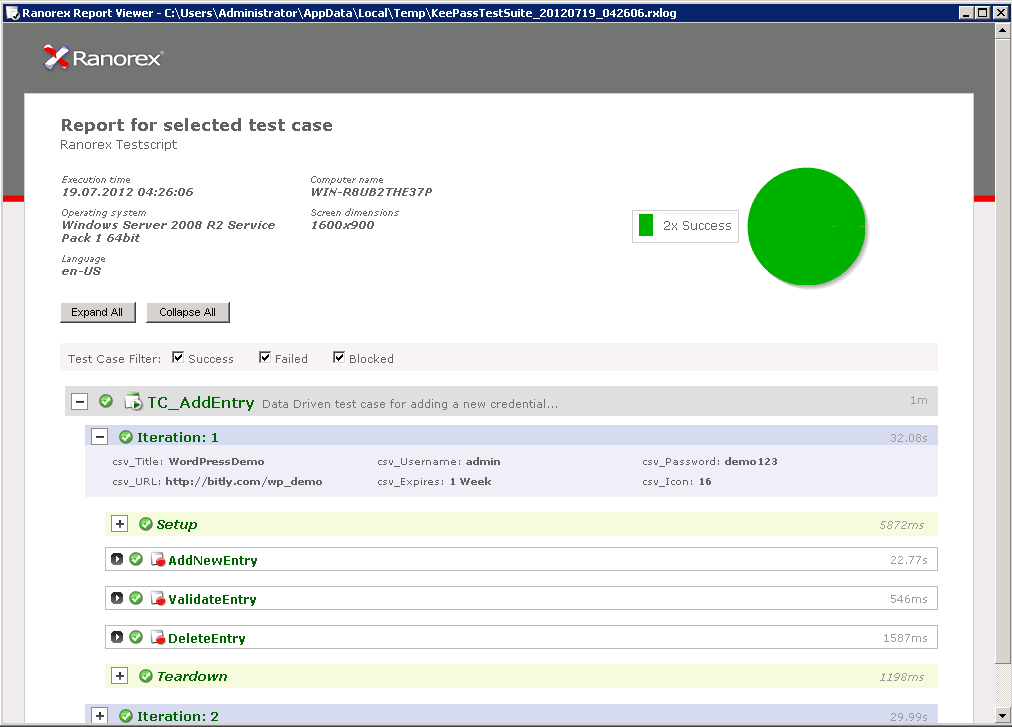Click the green success icon beside TC_AddEntry
This screenshot has width=1012, height=727.
click(x=106, y=402)
